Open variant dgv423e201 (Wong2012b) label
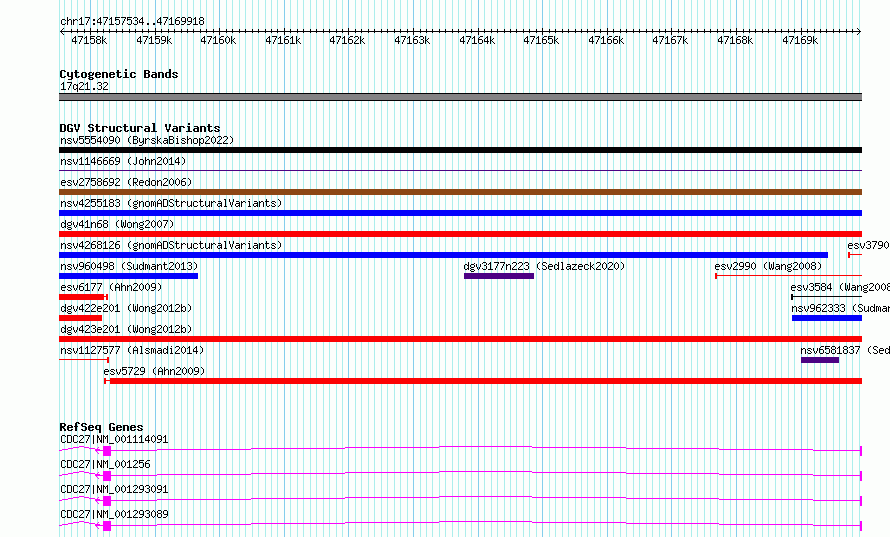The height and width of the screenshot is (537, 890). tap(126, 329)
